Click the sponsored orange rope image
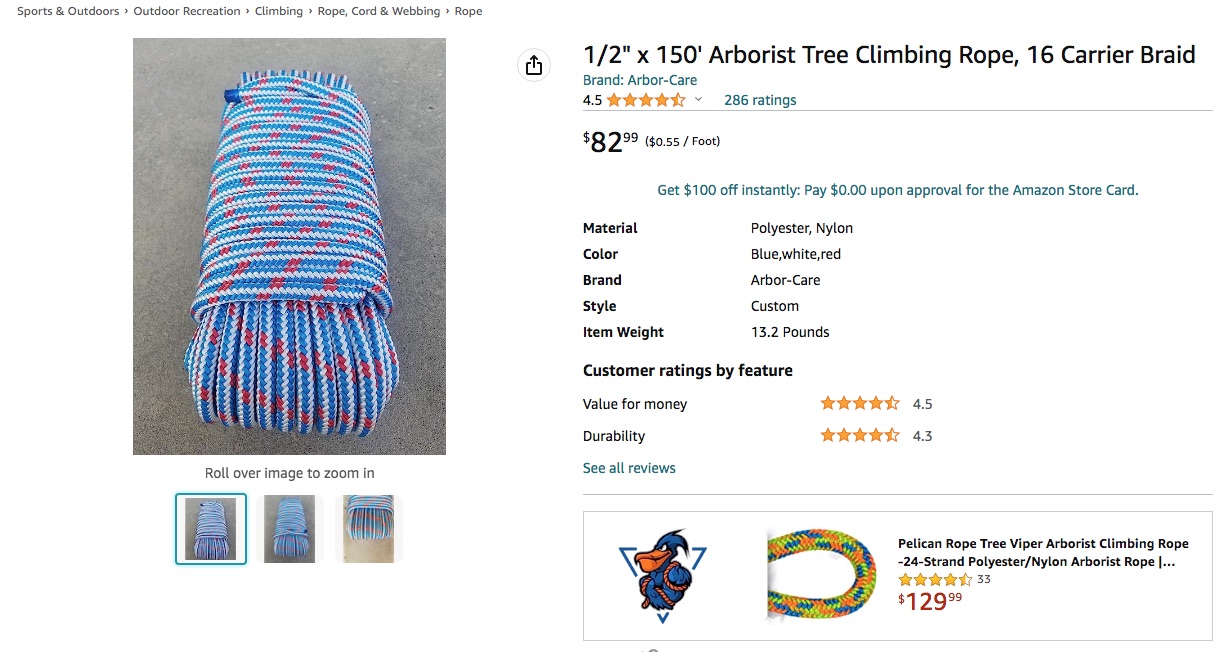Screen dimensions: 1222x652 pos(821,575)
